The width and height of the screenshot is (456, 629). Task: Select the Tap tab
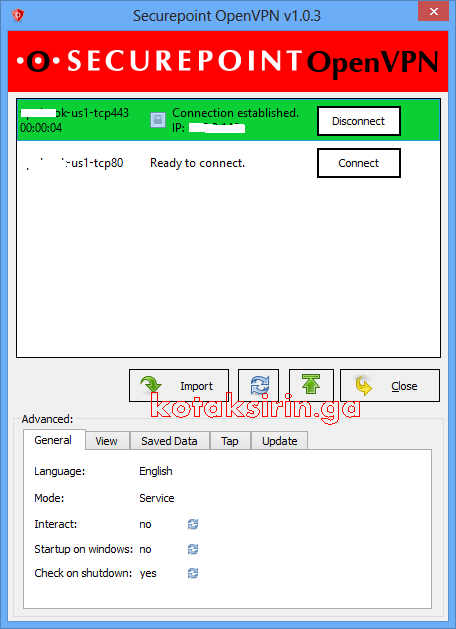pyautogui.click(x=230, y=441)
